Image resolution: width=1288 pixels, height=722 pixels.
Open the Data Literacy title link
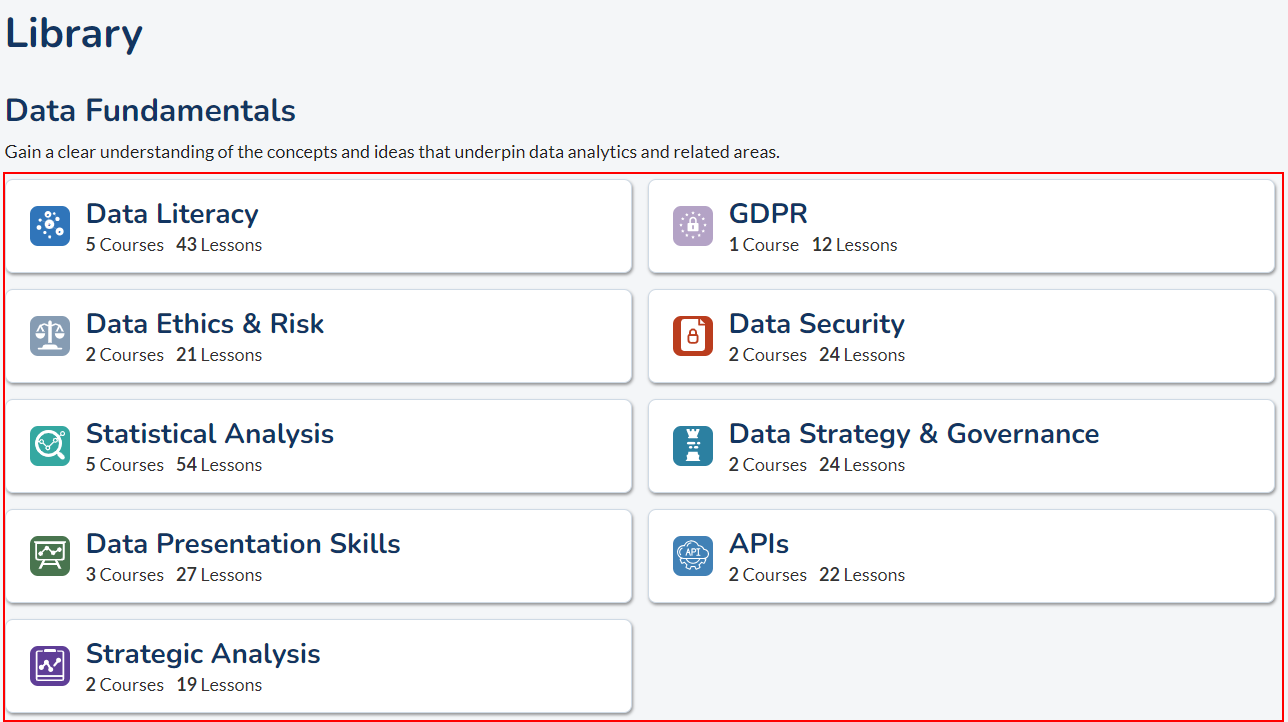172,214
